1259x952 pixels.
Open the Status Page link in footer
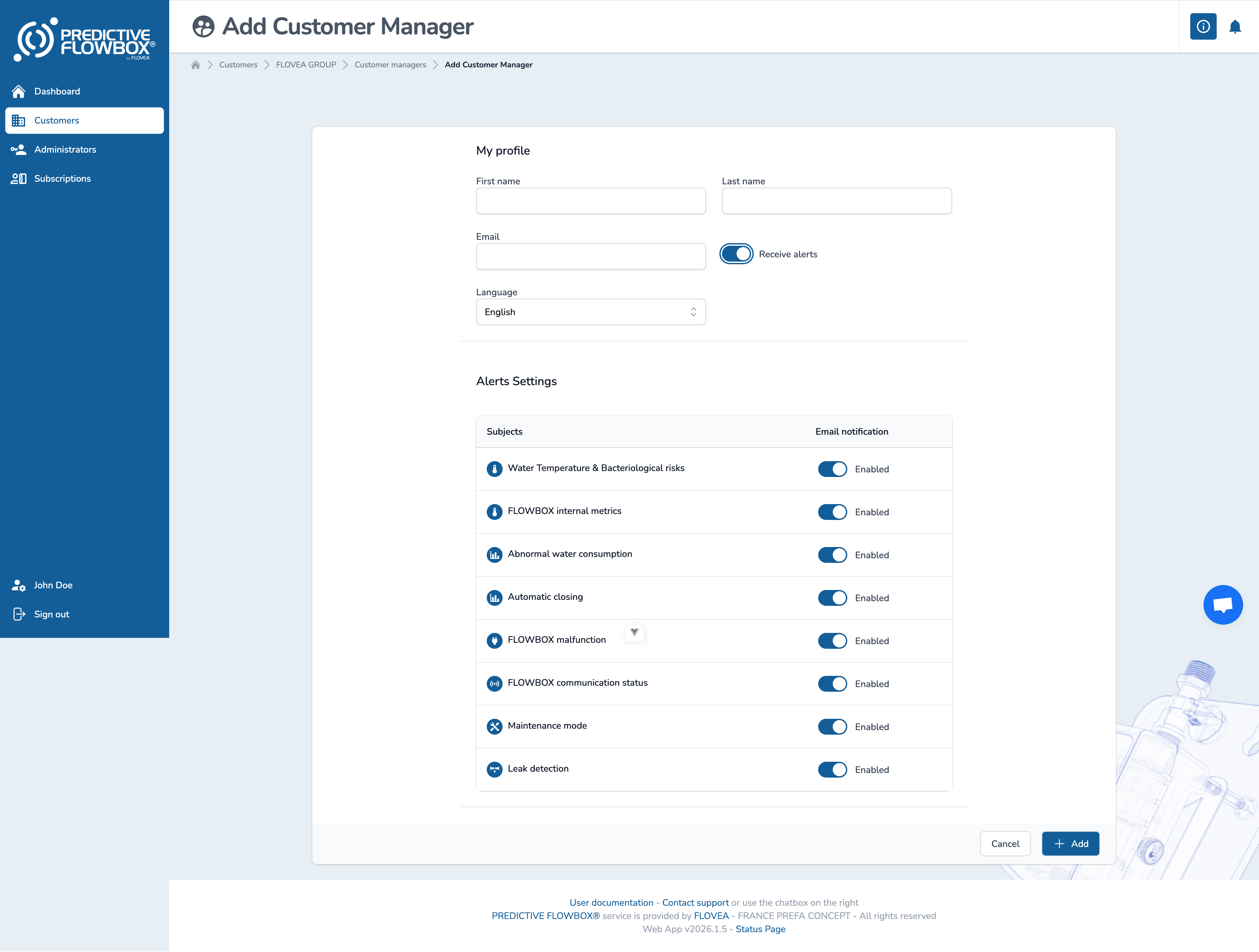point(760,928)
